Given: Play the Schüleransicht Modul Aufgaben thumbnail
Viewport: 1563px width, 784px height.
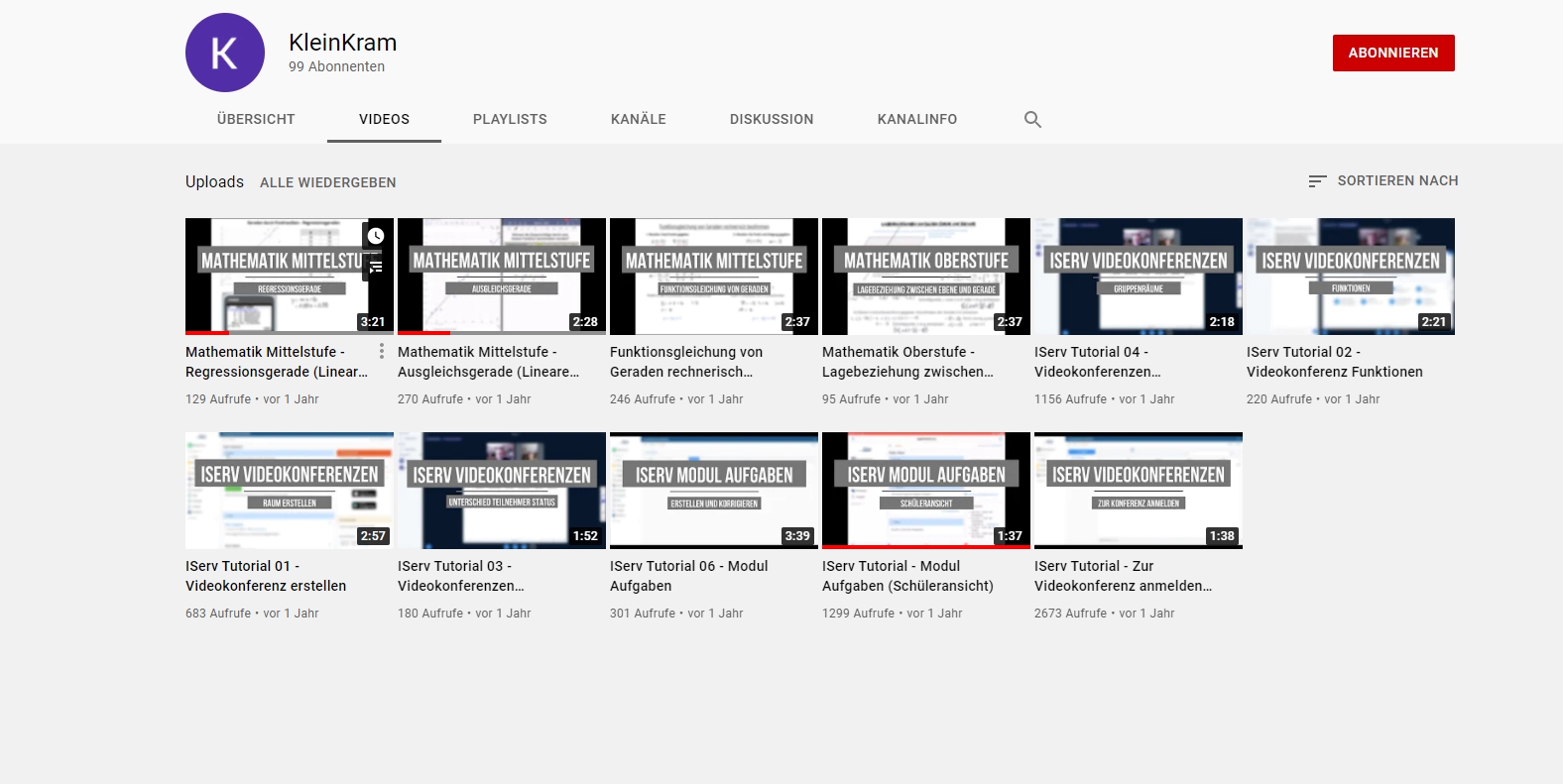Looking at the screenshot, I should click(x=926, y=491).
